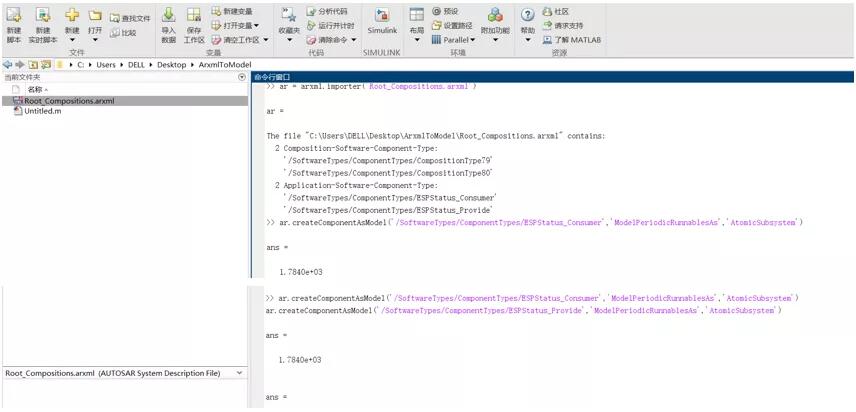Open the 当前文件夹 panel actions button
The width and height of the screenshot is (856, 412).
pos(242,77)
